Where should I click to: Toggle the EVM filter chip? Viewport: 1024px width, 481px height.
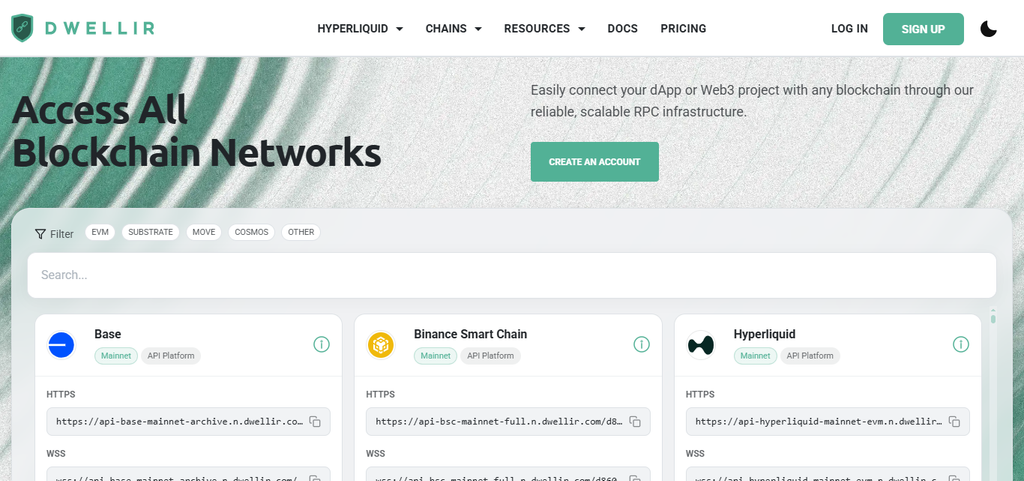point(100,232)
